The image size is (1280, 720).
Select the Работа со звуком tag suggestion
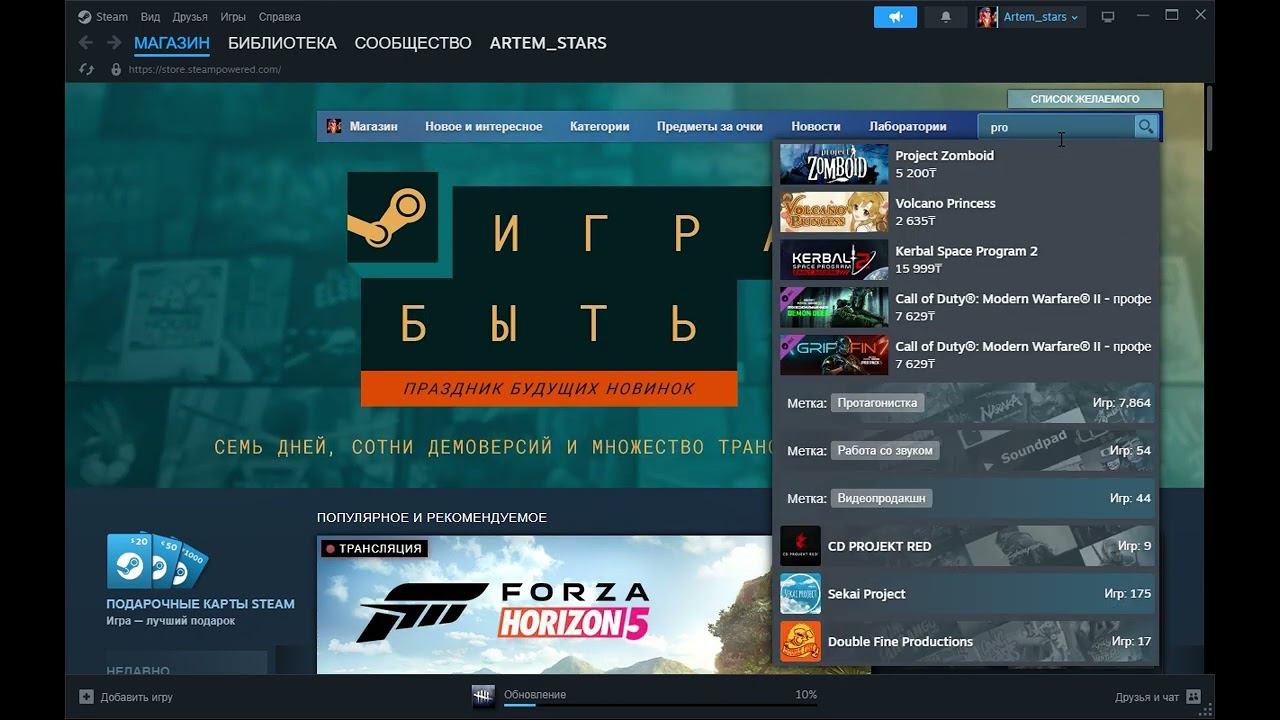pyautogui.click(x=966, y=450)
